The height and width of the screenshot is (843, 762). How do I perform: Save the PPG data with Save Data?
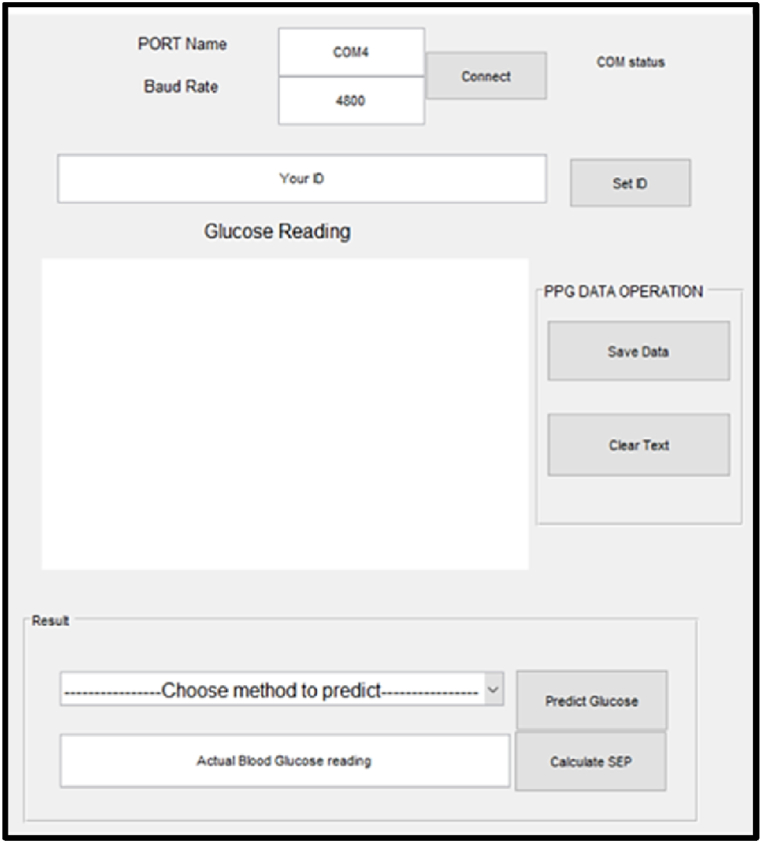coord(638,351)
